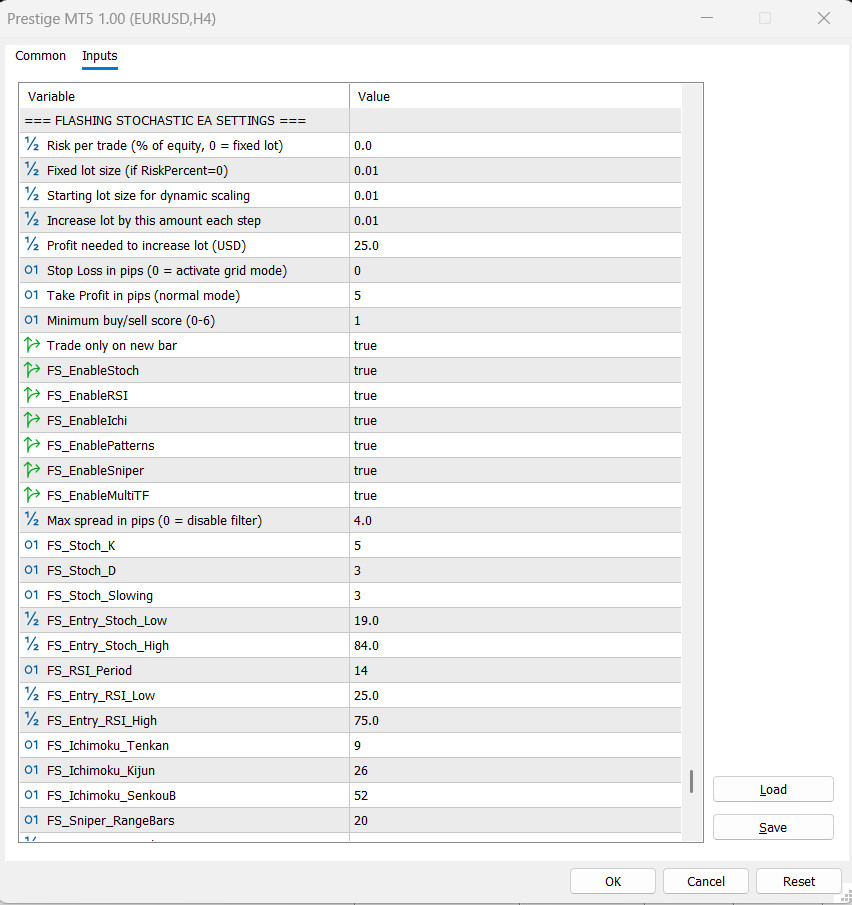This screenshot has width=852, height=905.
Task: Switch to the Common tab
Action: pos(40,56)
